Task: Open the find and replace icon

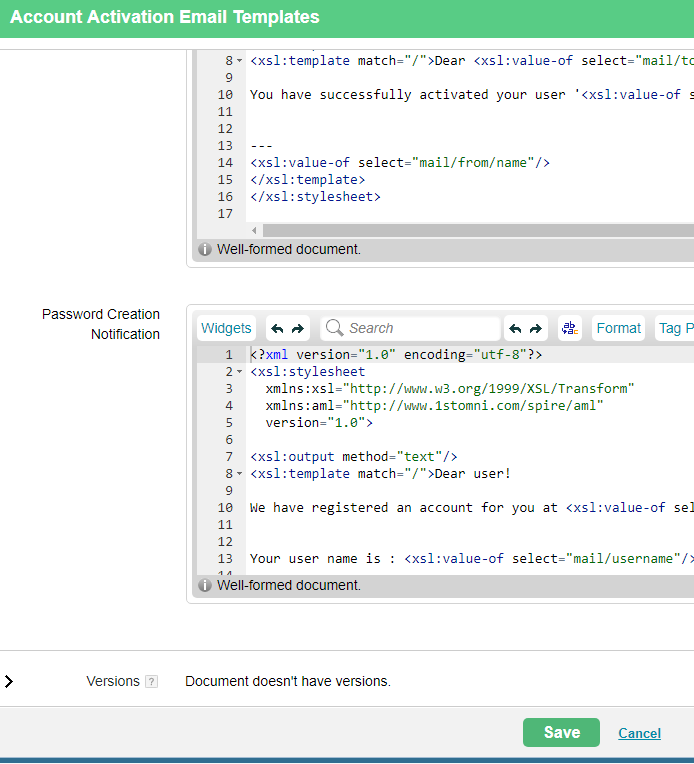Action: 570,328
